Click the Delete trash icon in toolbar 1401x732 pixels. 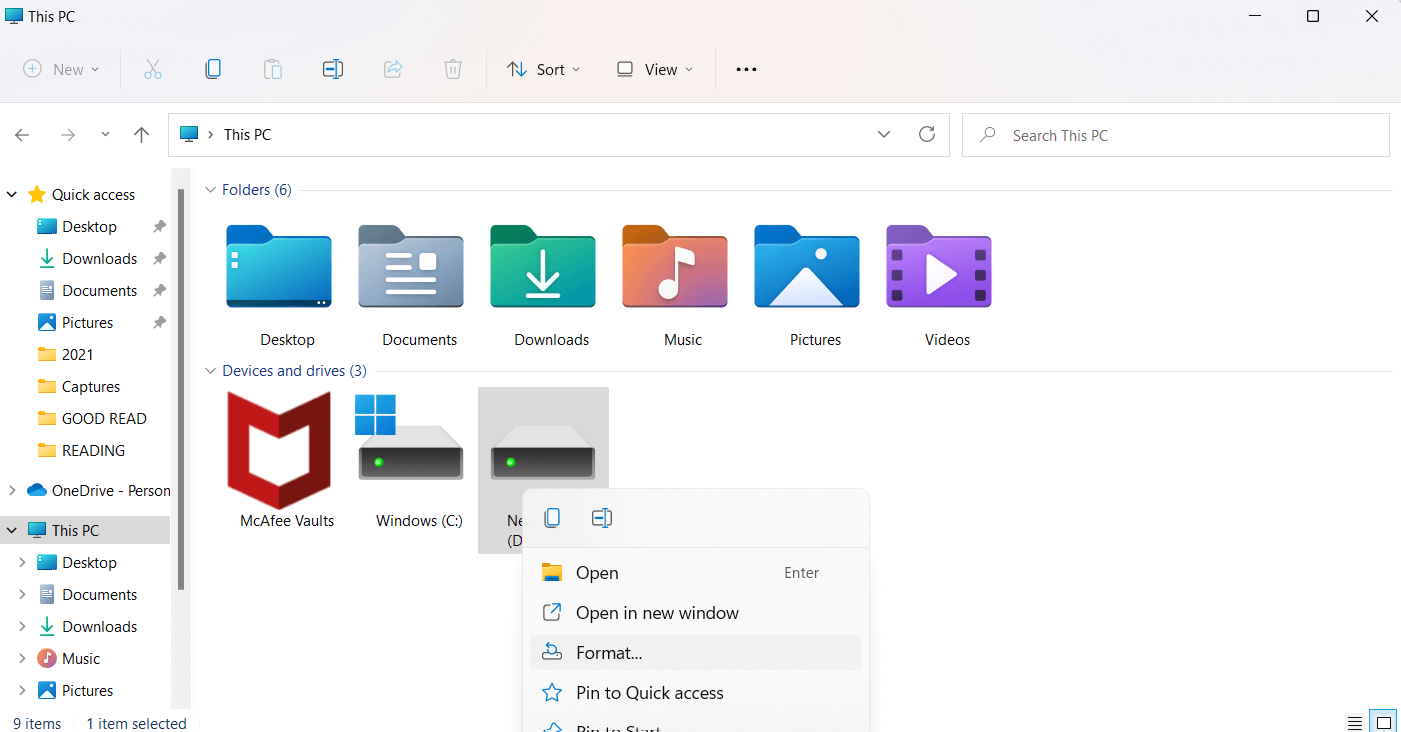453,69
